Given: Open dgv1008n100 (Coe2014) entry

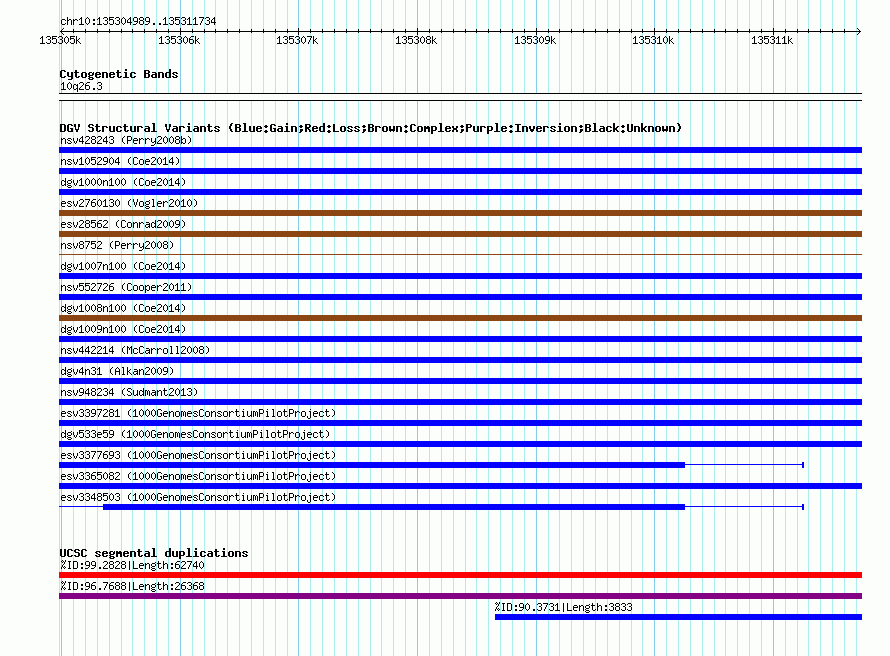Looking at the screenshot, I should click(x=123, y=308).
